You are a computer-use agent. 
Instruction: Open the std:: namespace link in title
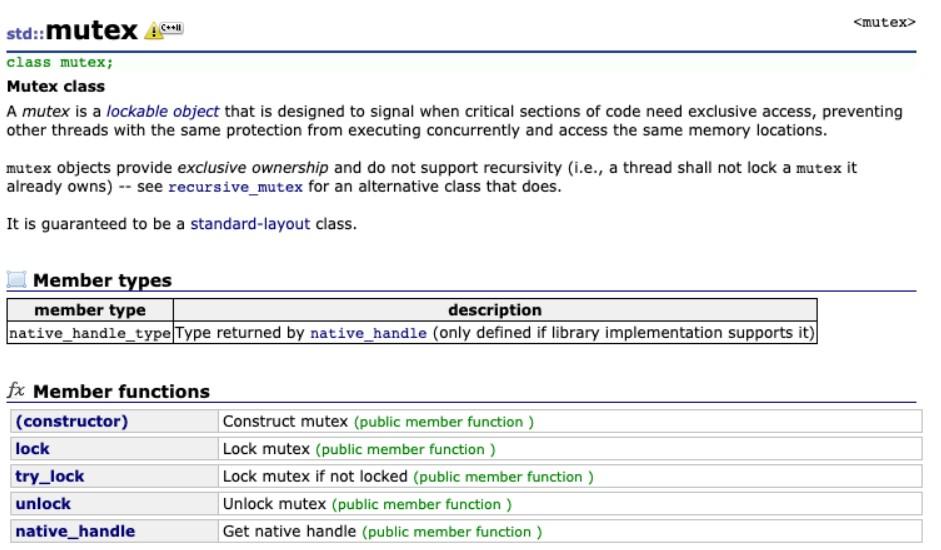[25, 33]
